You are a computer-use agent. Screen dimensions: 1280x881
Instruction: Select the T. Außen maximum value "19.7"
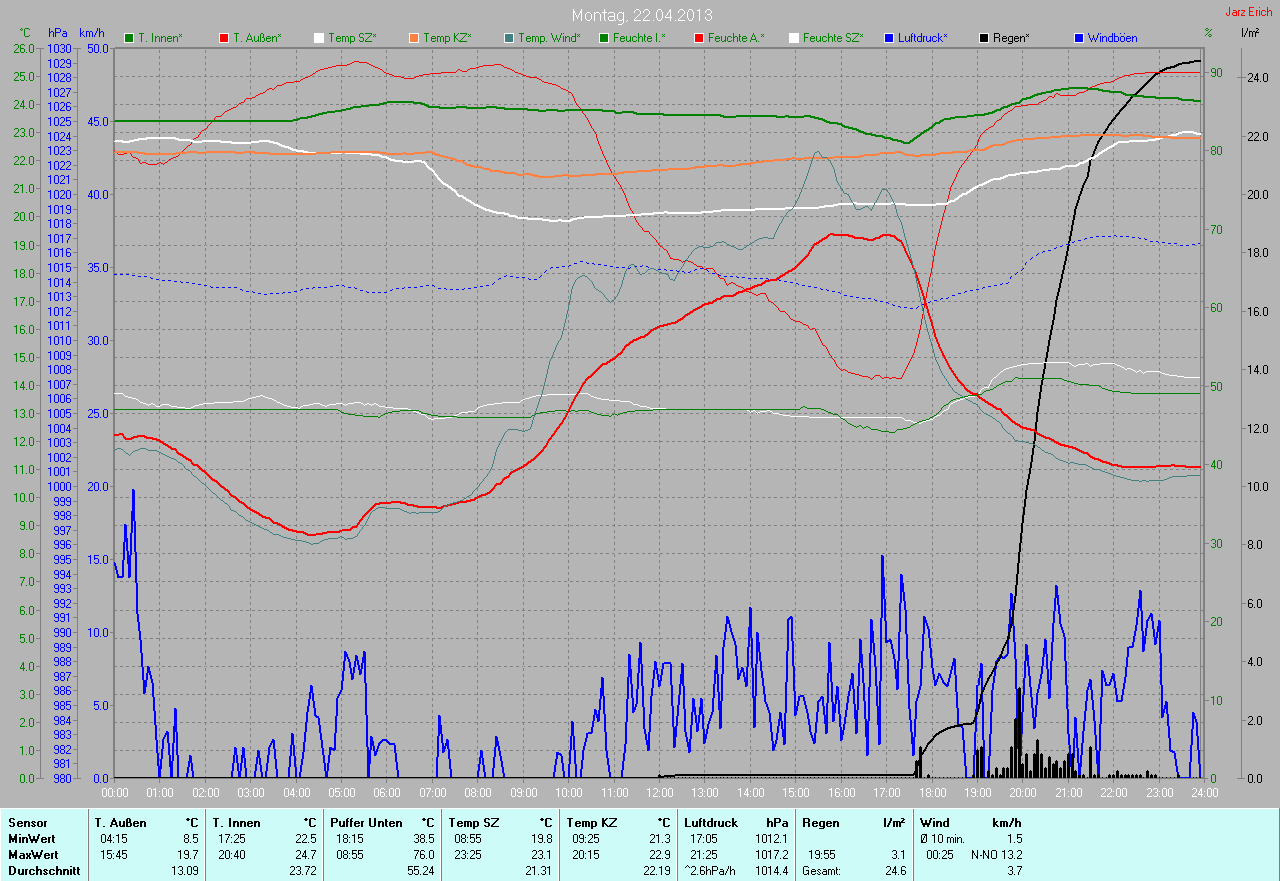[187, 855]
